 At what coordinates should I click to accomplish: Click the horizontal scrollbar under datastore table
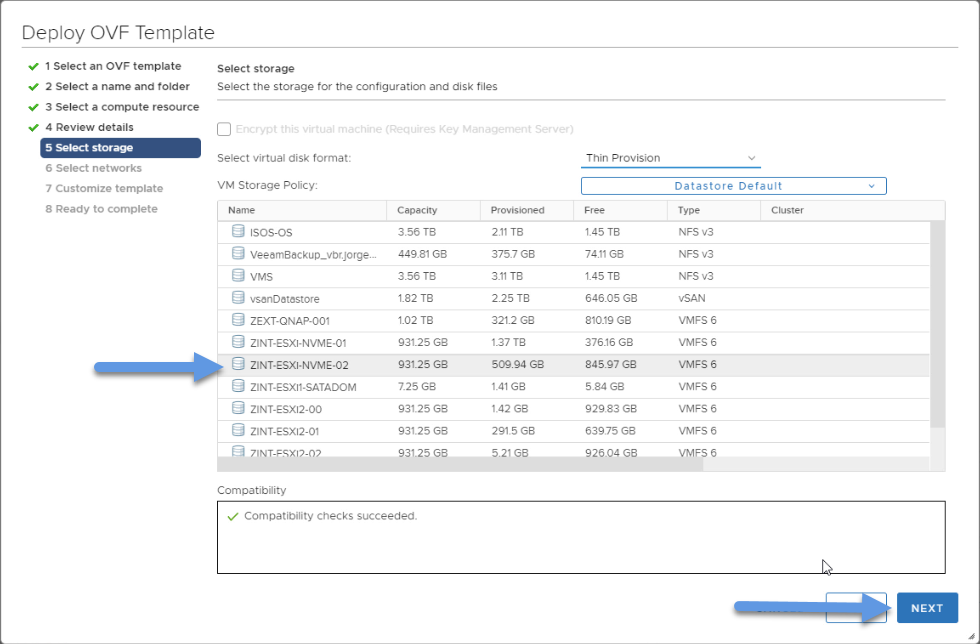tap(460, 465)
